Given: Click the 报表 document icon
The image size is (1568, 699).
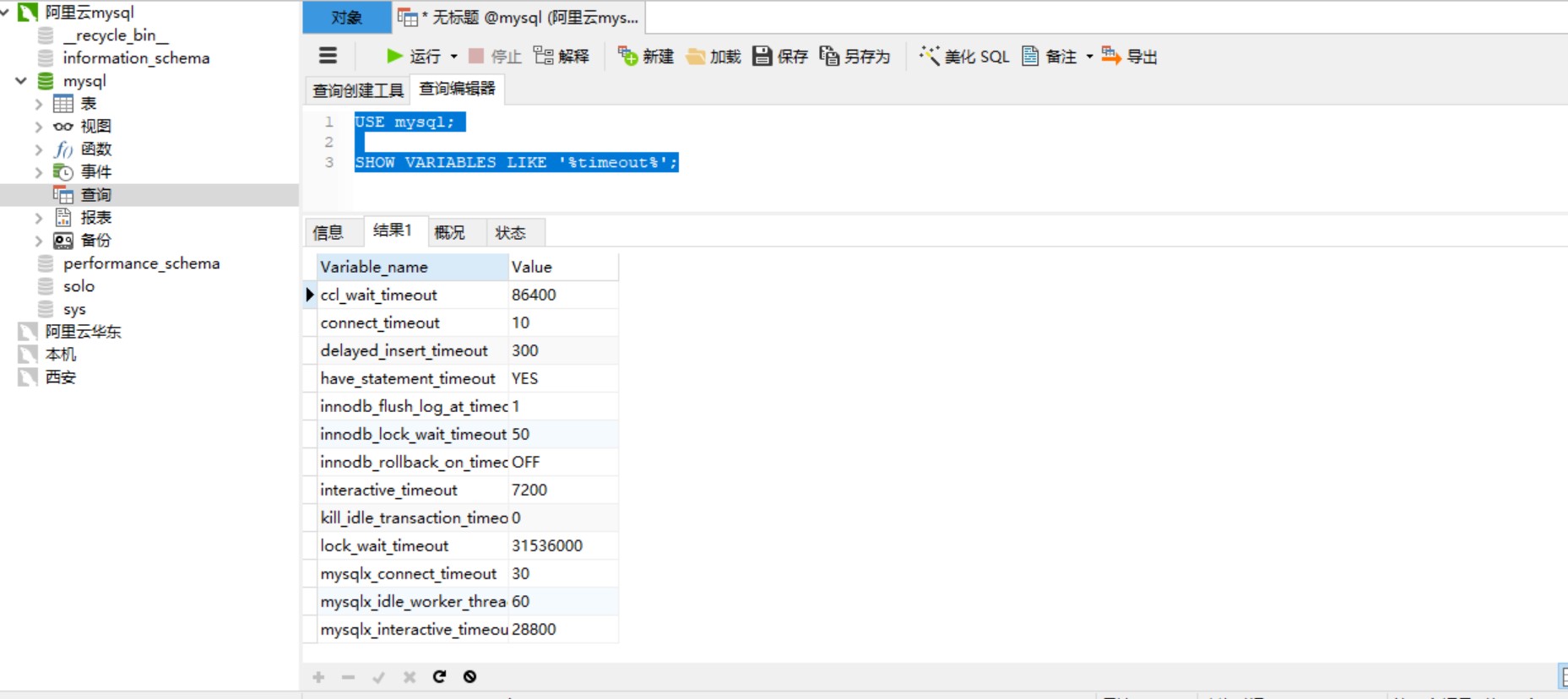Looking at the screenshot, I should point(63,218).
